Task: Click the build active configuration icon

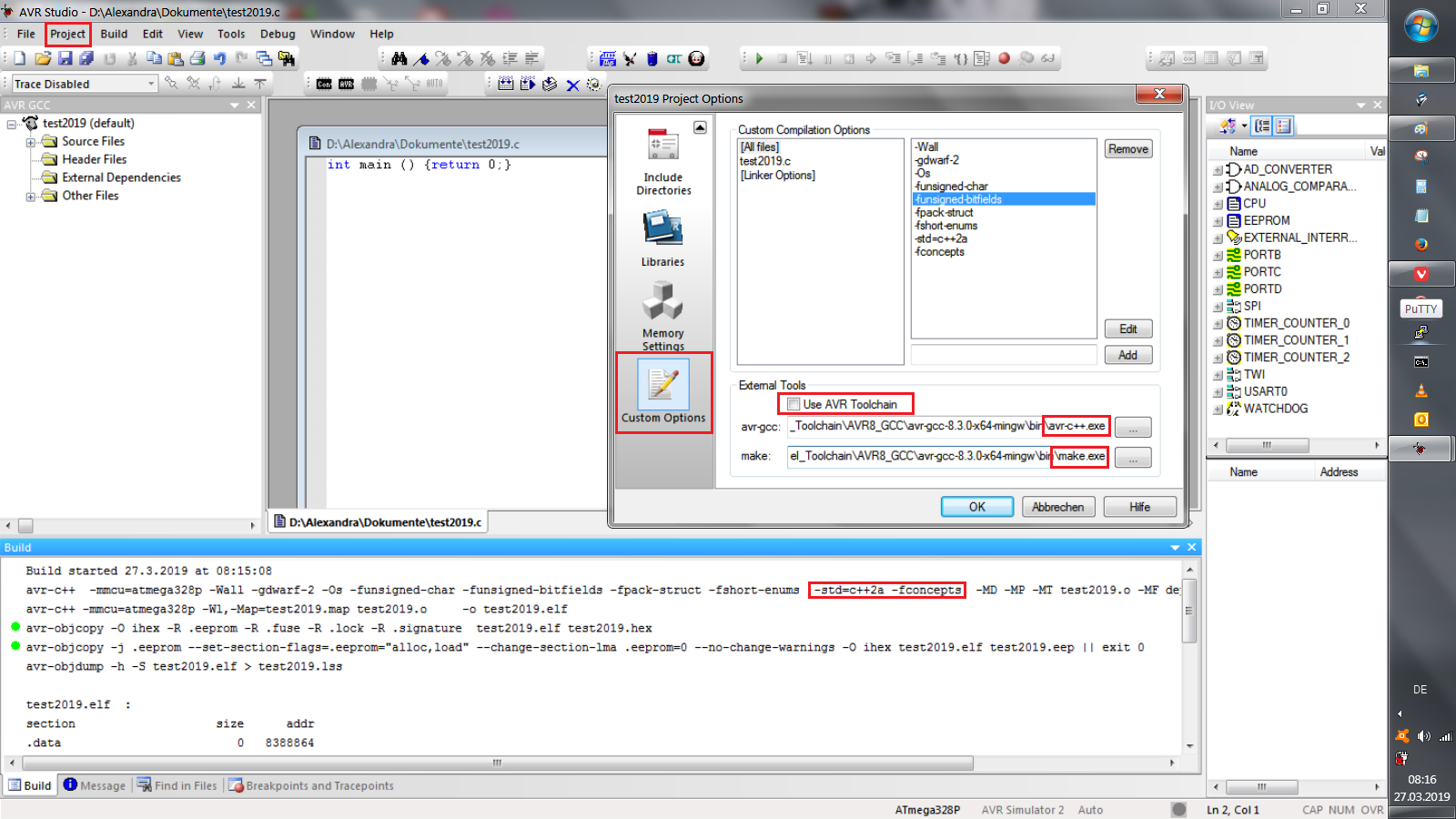Action: [x=506, y=84]
